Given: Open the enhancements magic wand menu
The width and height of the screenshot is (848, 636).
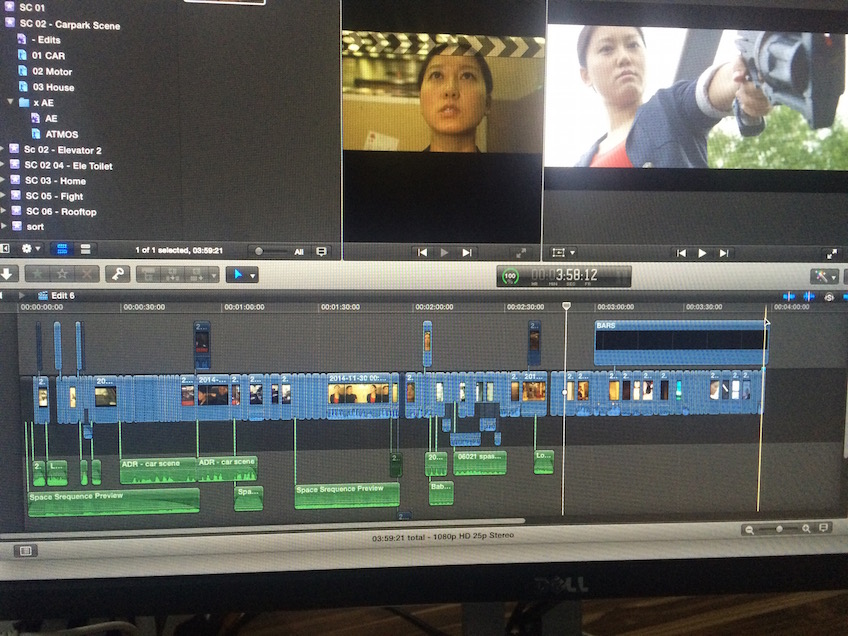Looking at the screenshot, I should (x=824, y=276).
